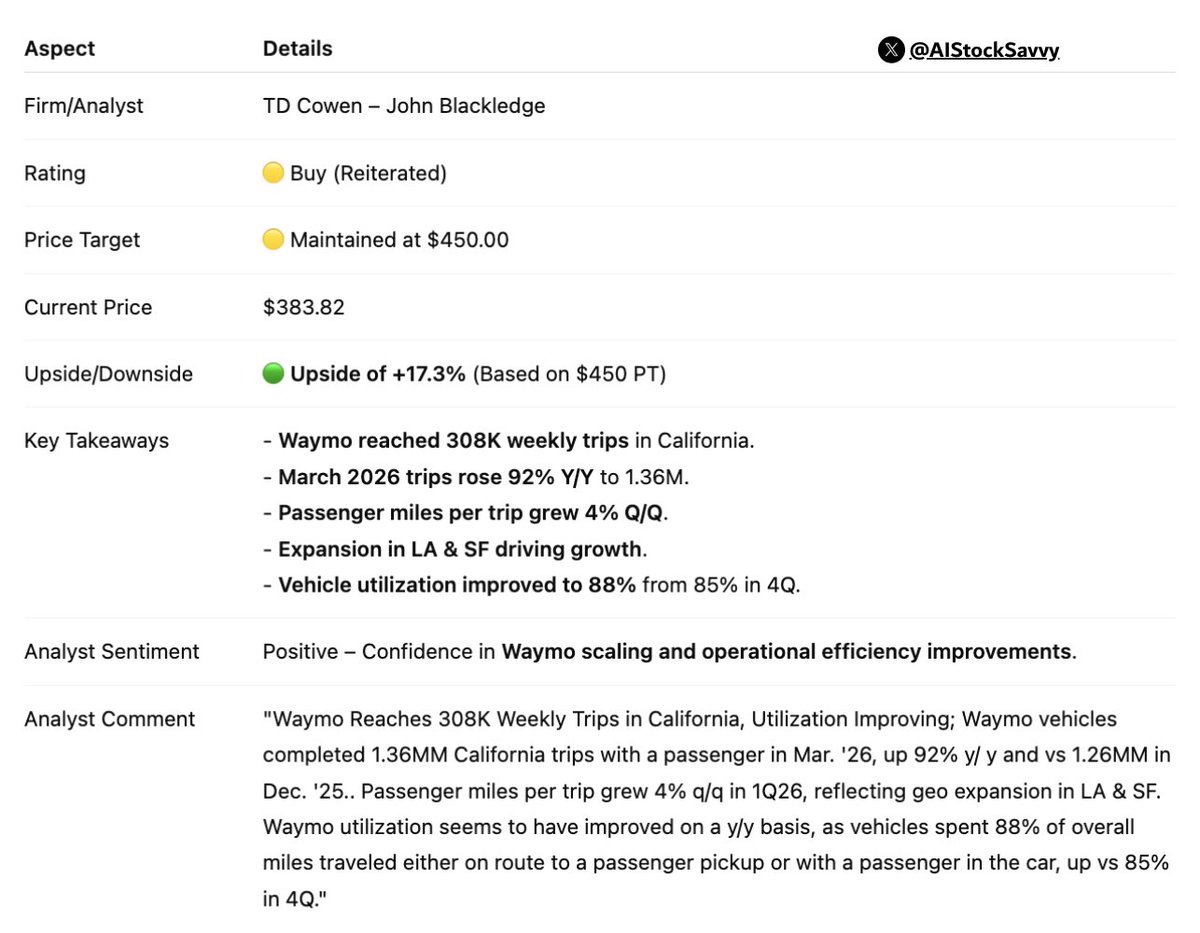Click the yellow circle beside Maintained at $450.00
The height and width of the screenshot is (933, 1200).
coord(273,240)
